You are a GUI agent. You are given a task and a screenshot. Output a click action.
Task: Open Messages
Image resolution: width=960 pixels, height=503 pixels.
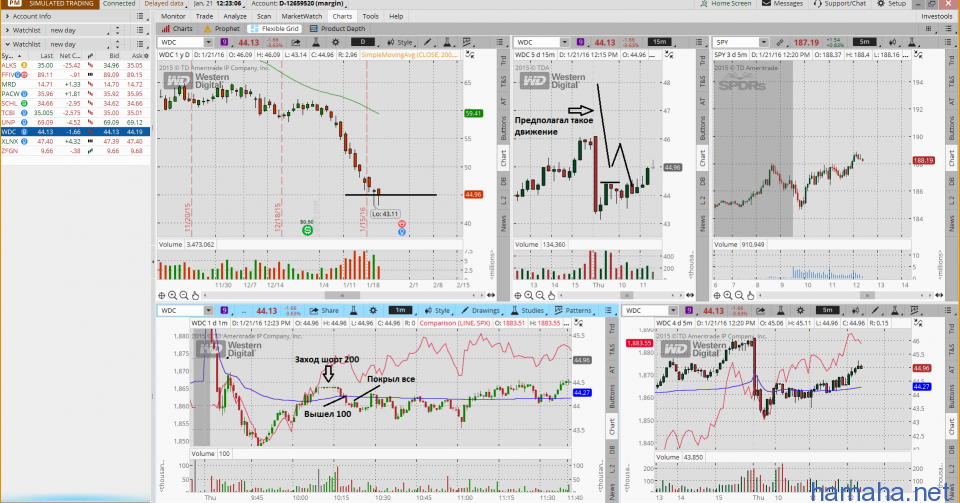tap(782, 4)
